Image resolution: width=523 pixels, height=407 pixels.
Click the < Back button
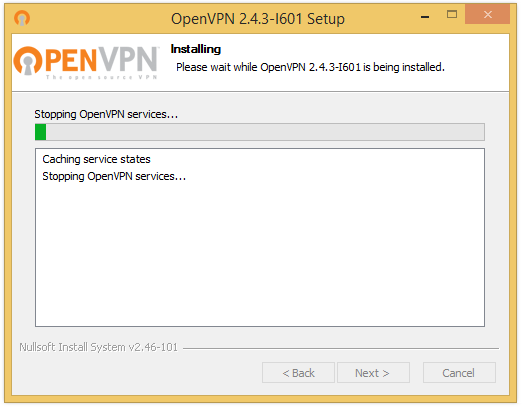[298, 373]
